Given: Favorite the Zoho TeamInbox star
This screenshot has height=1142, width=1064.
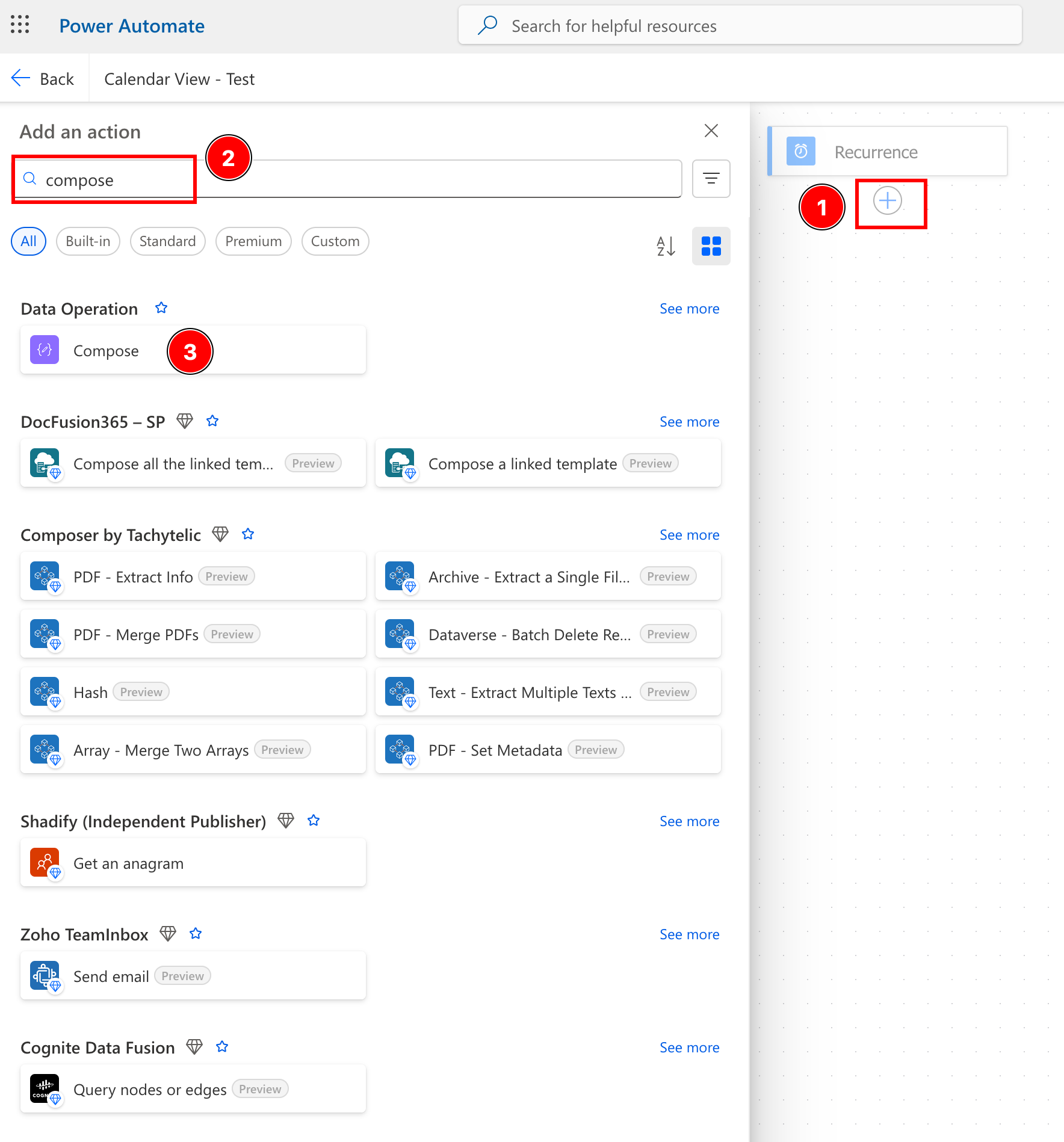Looking at the screenshot, I should tap(196, 934).
